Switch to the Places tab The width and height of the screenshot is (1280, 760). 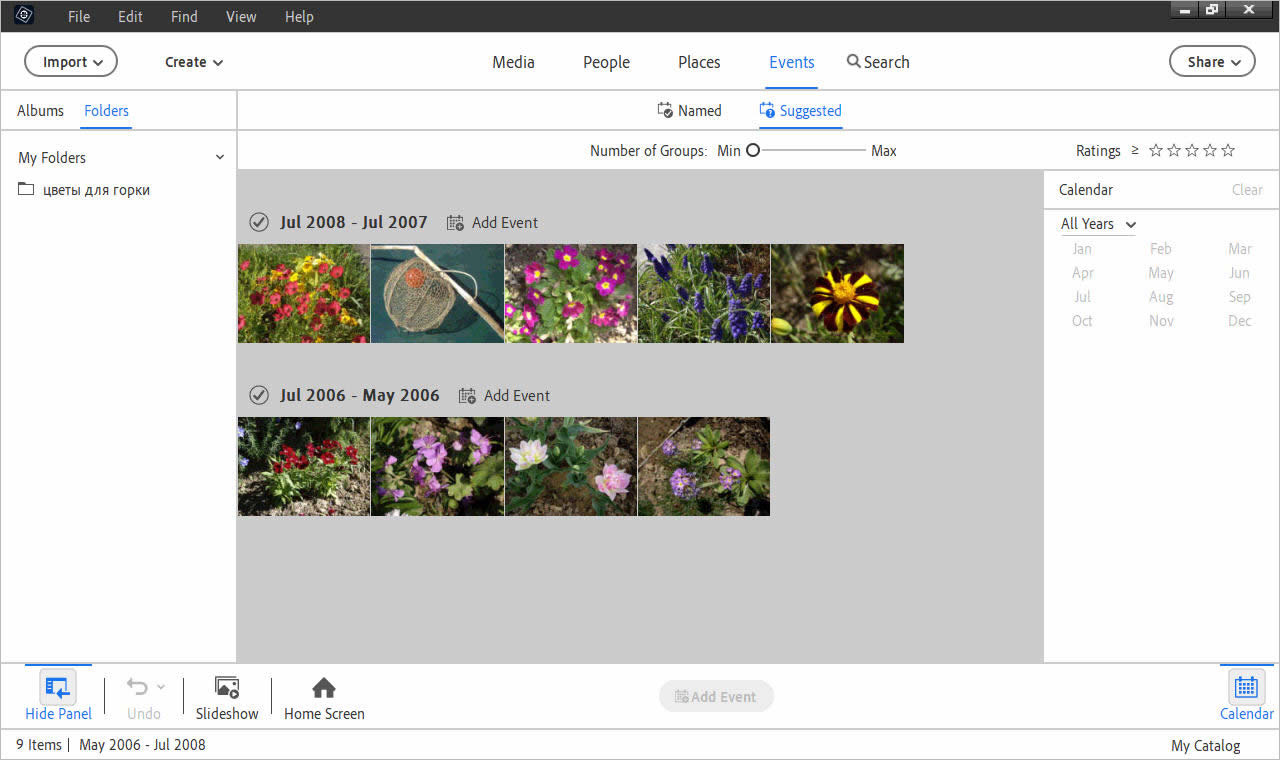pos(698,62)
